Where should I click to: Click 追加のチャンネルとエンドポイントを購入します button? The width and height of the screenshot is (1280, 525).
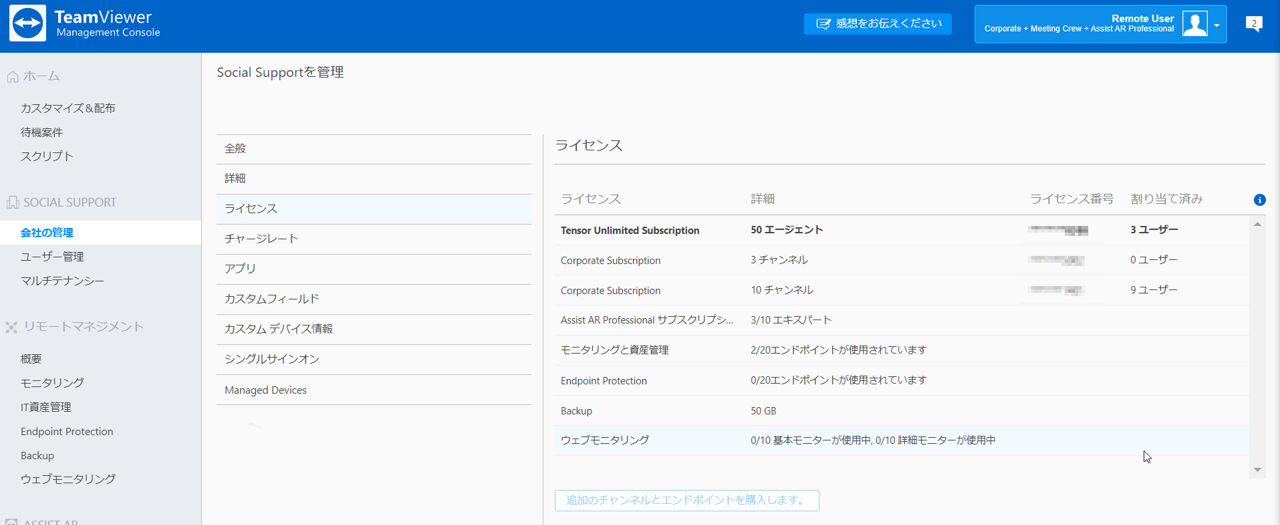tap(687, 500)
